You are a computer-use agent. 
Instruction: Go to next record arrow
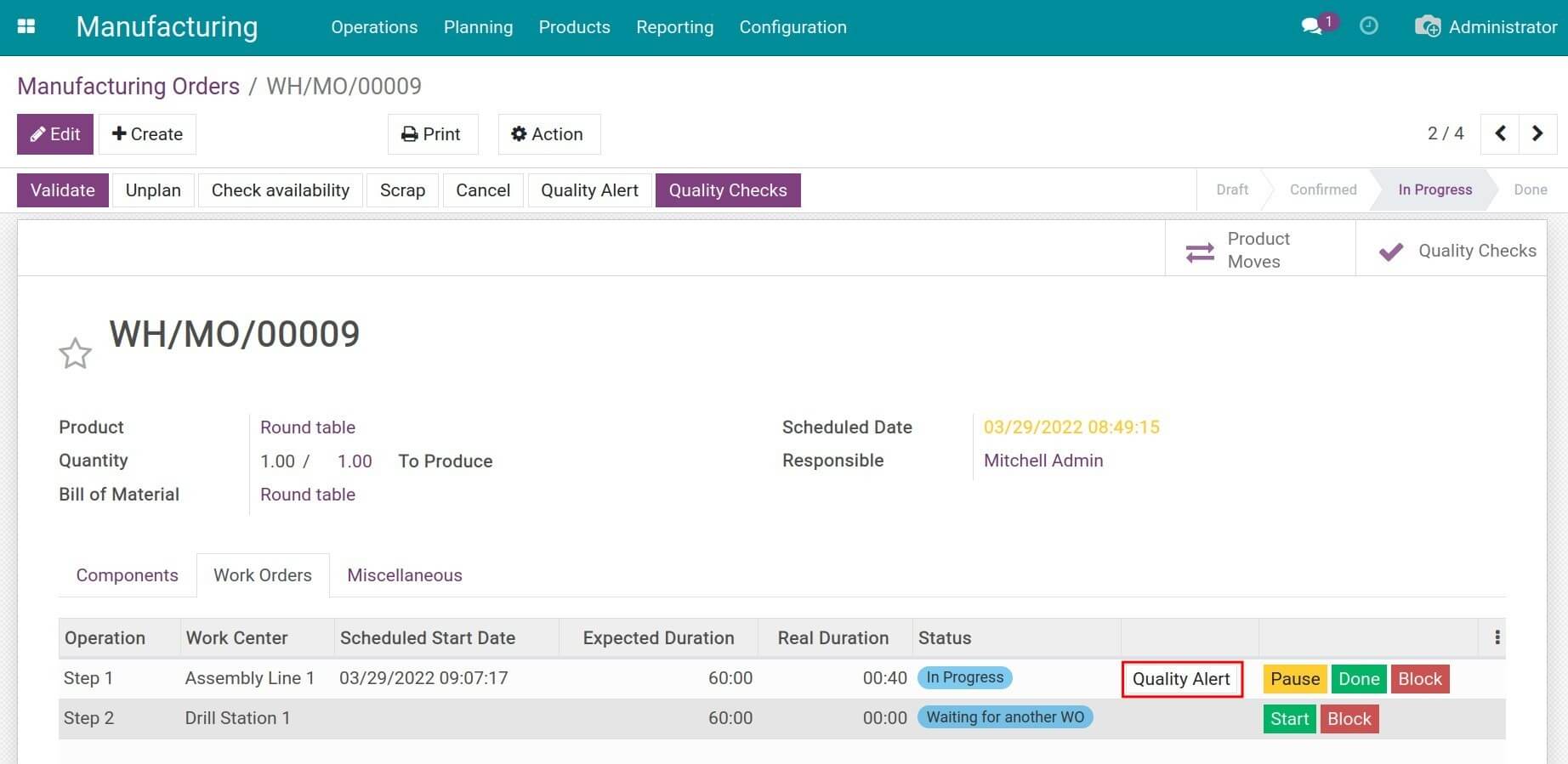coord(1537,133)
